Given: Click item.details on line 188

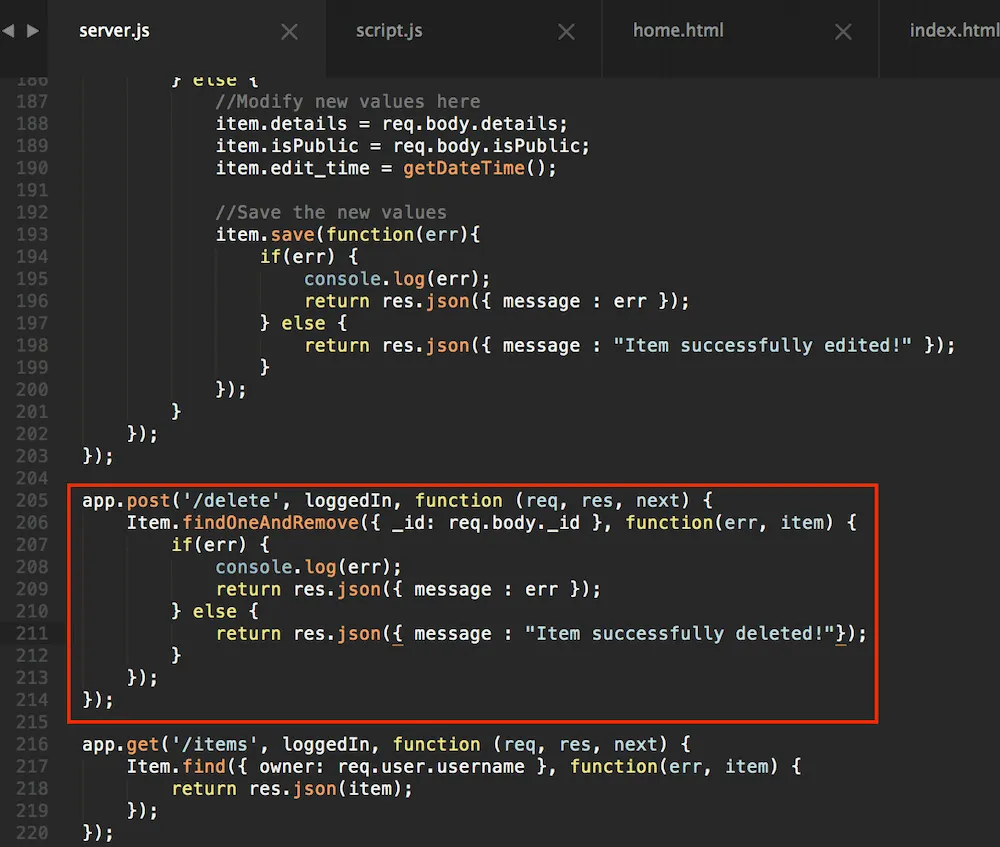Looking at the screenshot, I should (281, 124).
